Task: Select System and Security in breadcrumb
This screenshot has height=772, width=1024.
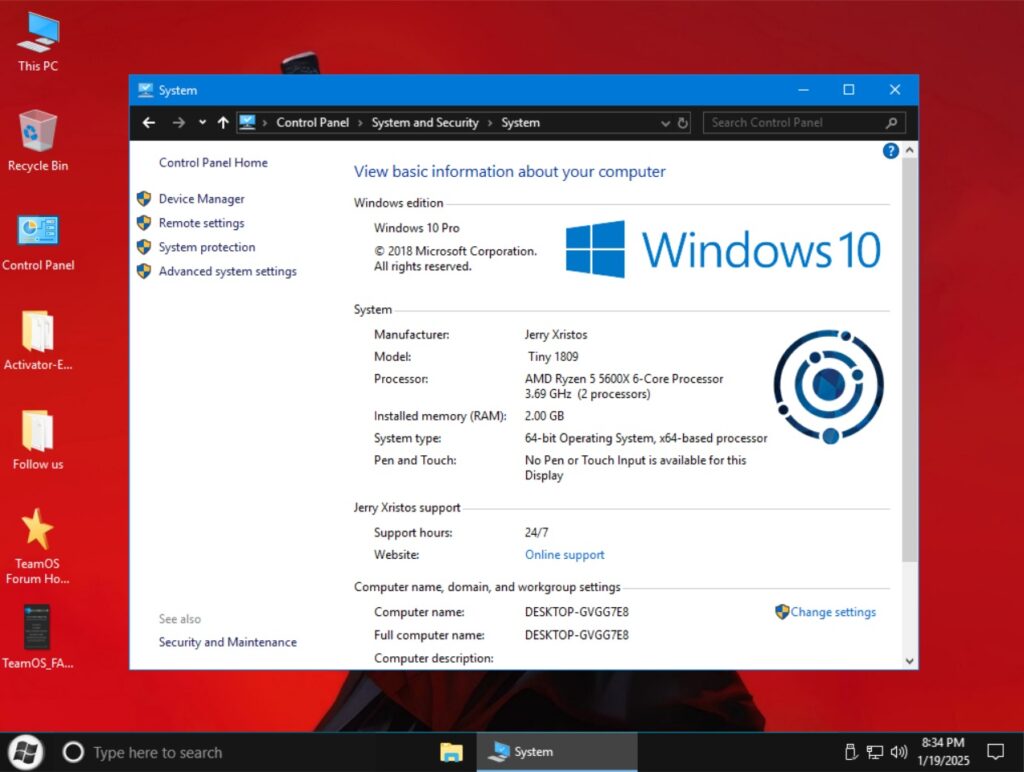Action: pyautogui.click(x=425, y=123)
